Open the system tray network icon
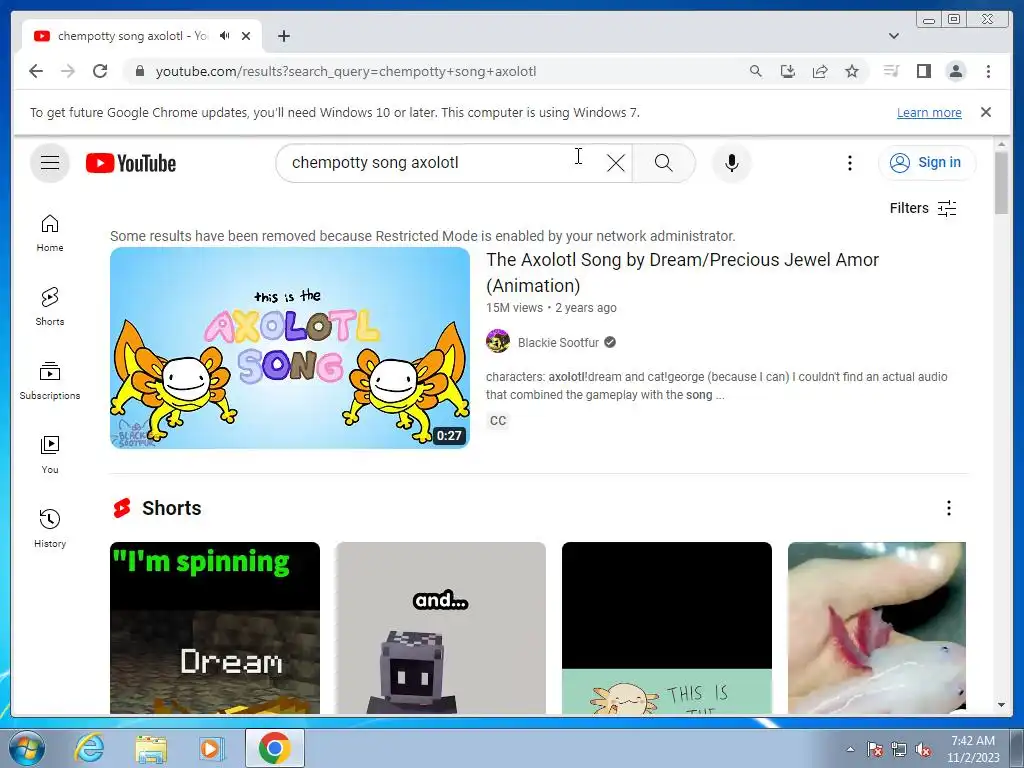The image size is (1024, 768). tap(899, 749)
